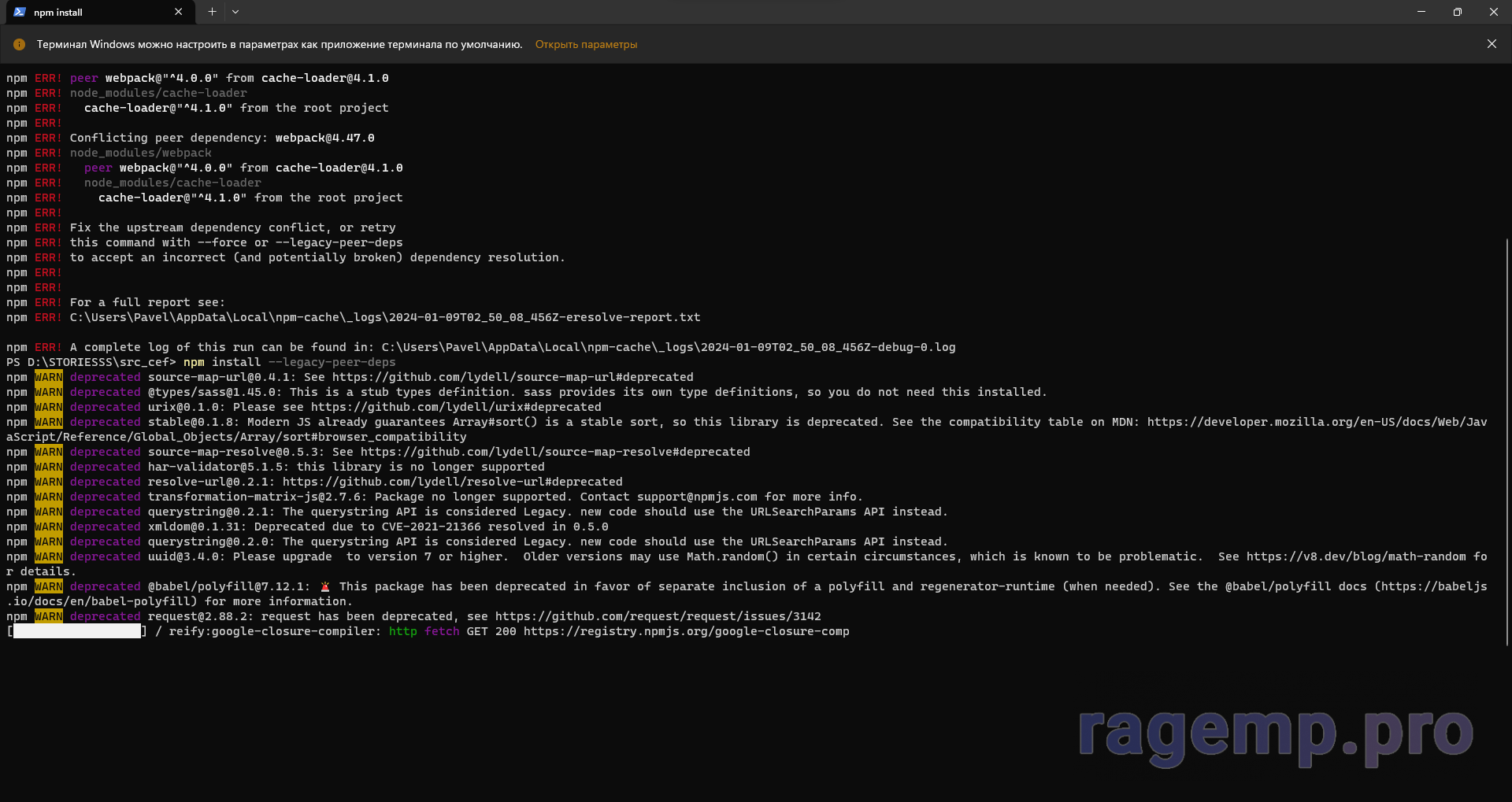The height and width of the screenshot is (802, 1512).
Task: Minimize the Windows Terminal window
Action: [1421, 12]
